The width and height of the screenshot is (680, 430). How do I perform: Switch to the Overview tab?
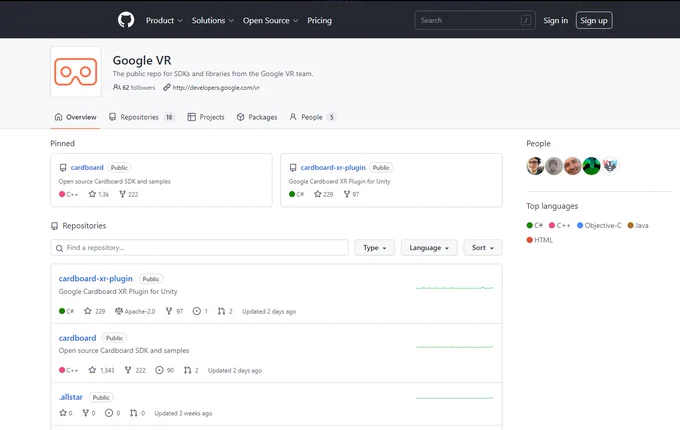click(75, 117)
